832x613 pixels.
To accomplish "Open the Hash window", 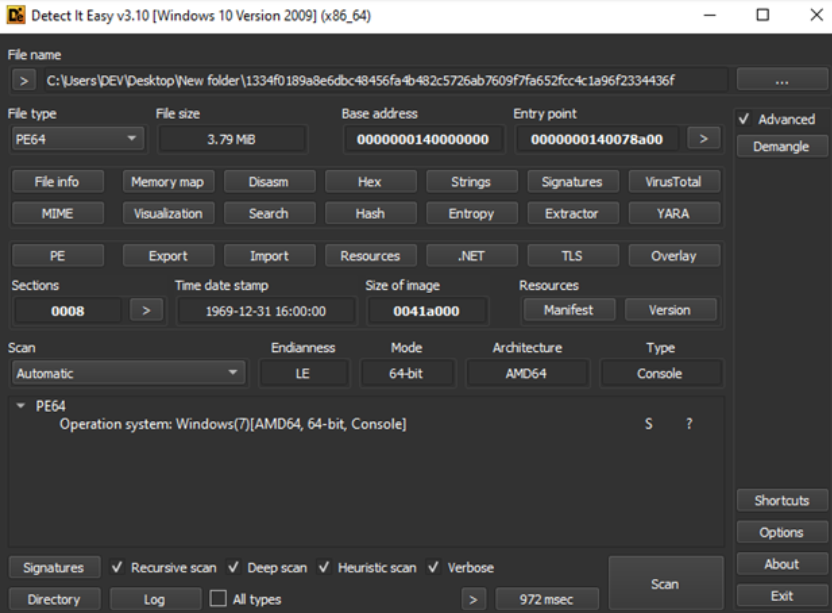I will pos(370,213).
